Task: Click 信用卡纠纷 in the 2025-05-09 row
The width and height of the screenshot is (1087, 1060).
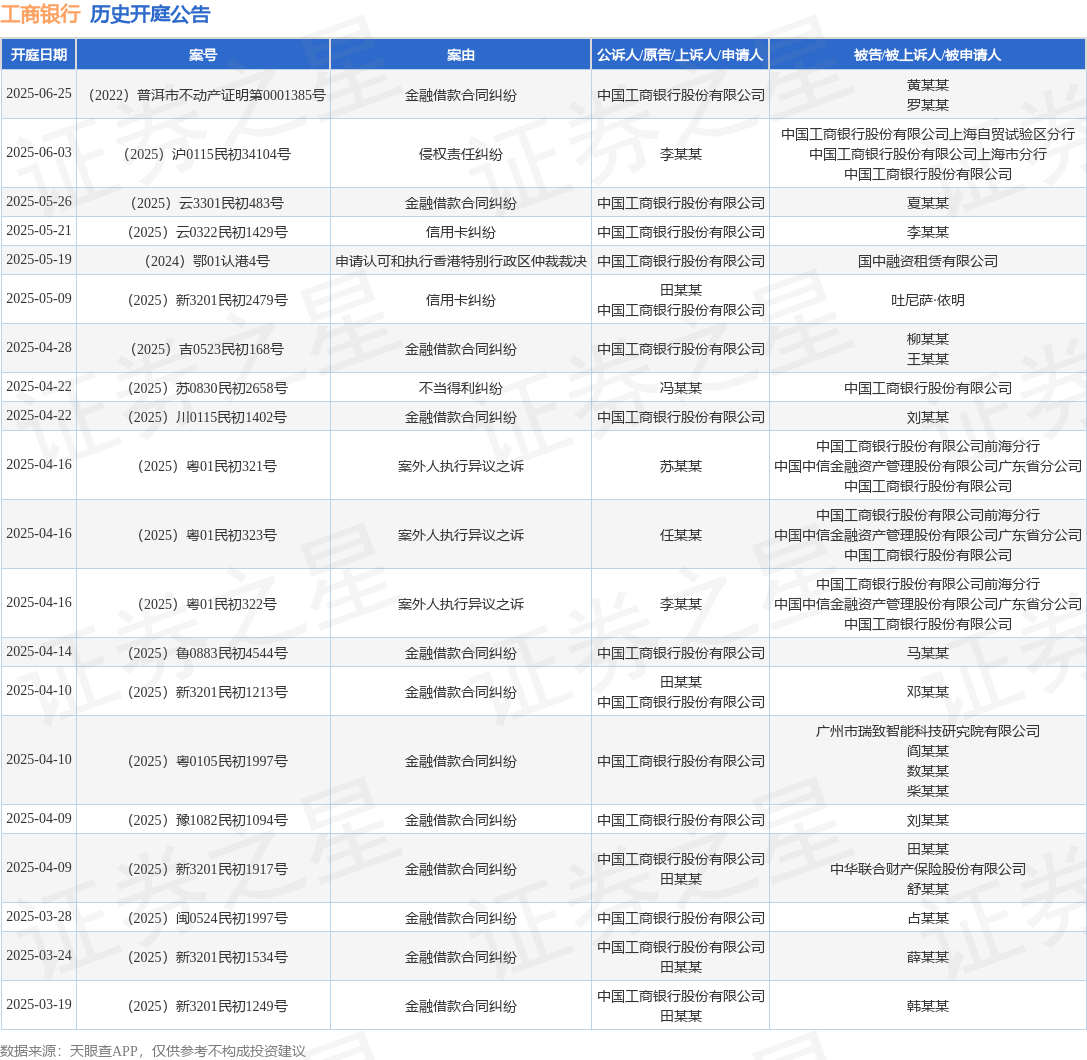Action: point(460,300)
